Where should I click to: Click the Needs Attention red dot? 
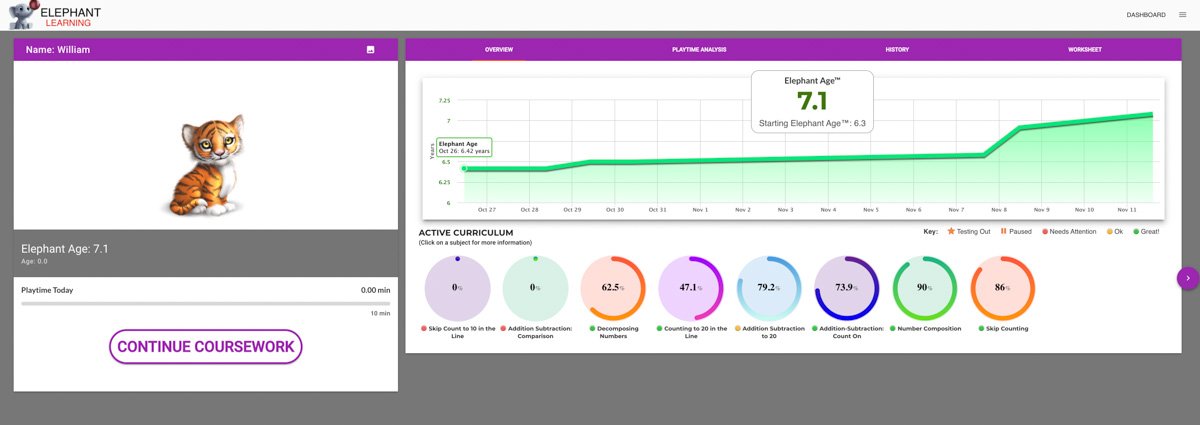[x=1045, y=231]
